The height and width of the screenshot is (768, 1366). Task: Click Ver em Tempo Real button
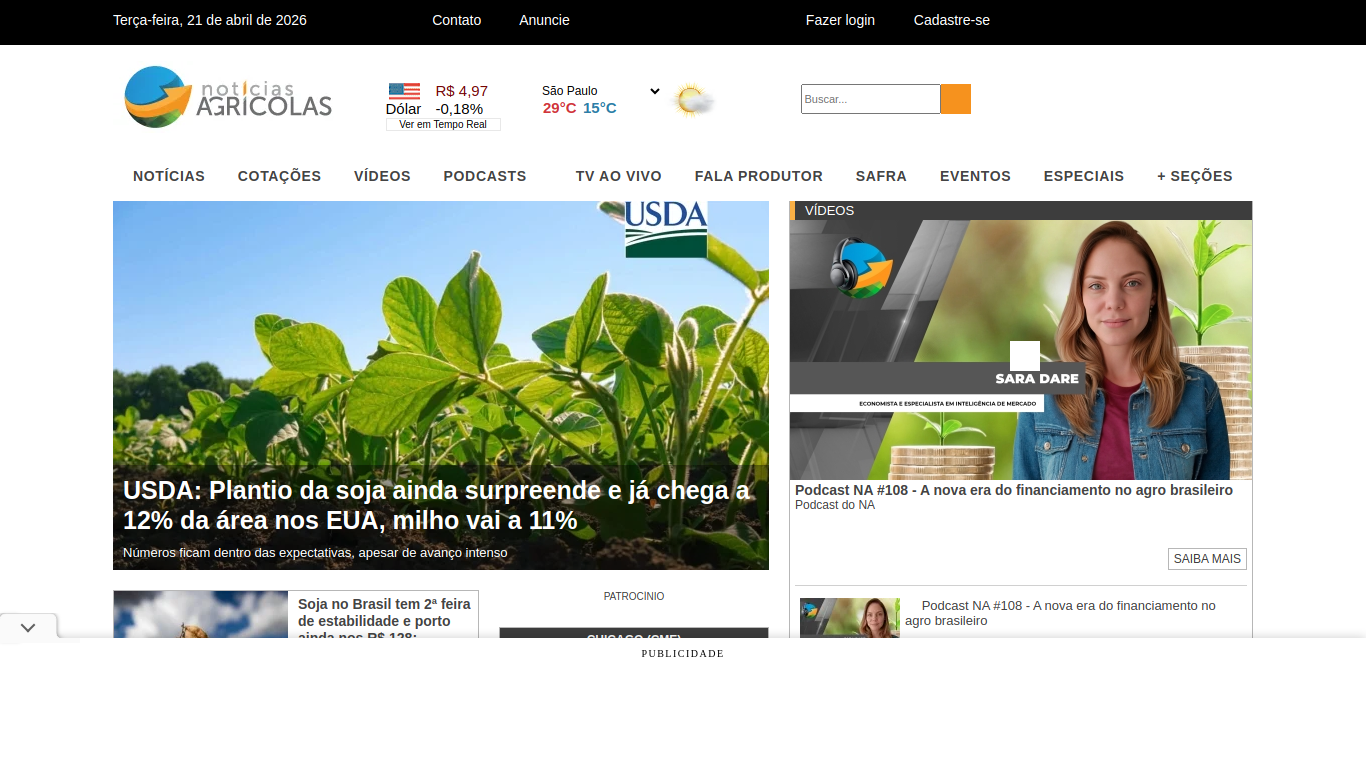pos(443,124)
